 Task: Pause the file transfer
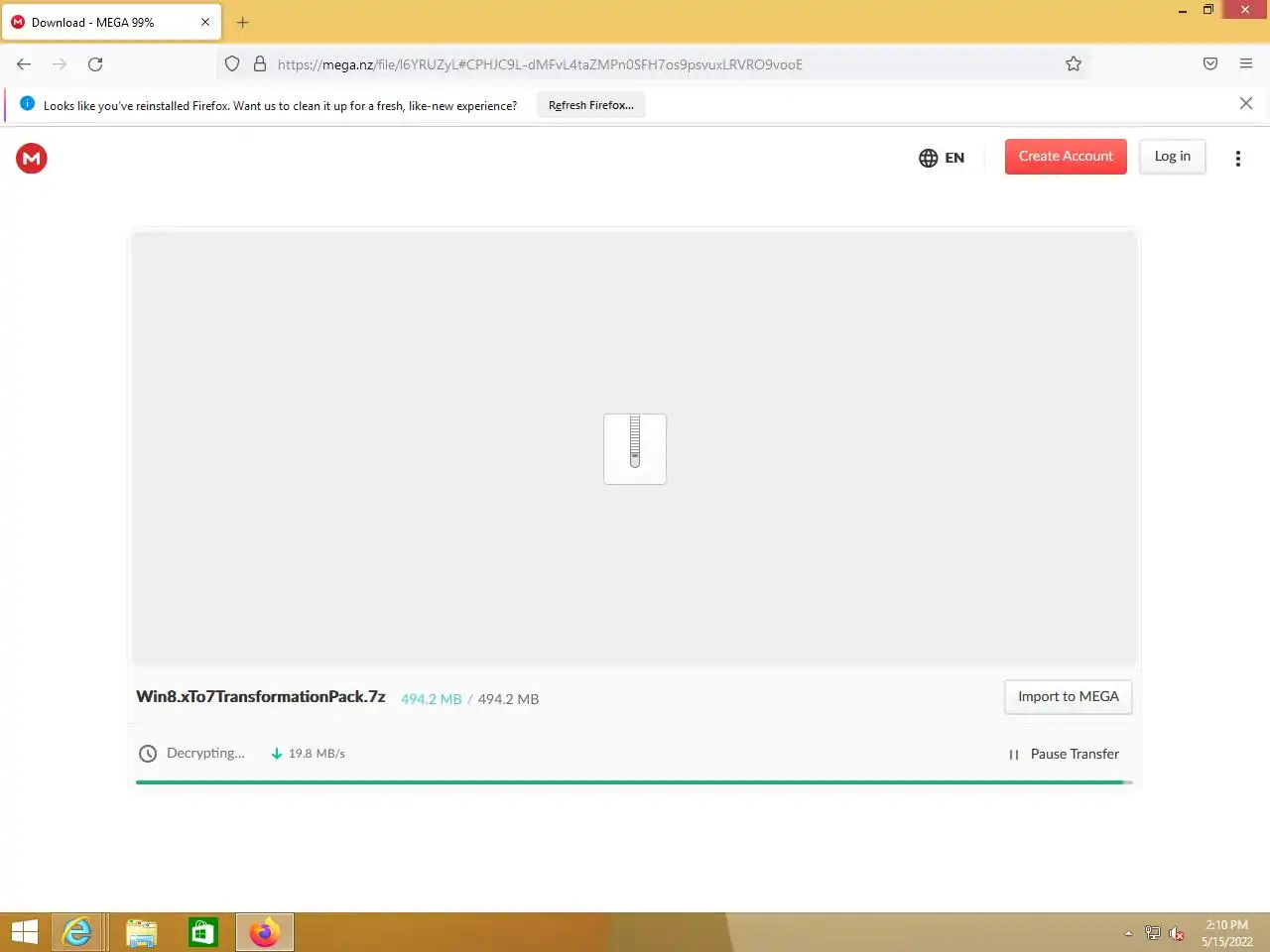coord(1064,754)
